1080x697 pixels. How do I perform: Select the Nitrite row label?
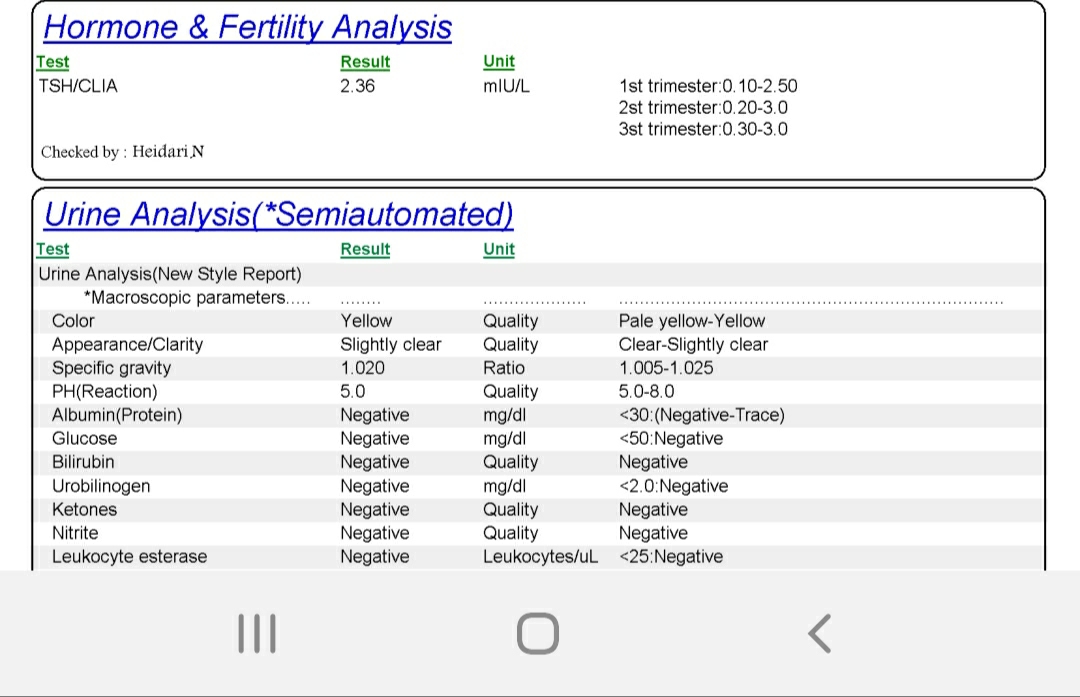[x=75, y=533]
